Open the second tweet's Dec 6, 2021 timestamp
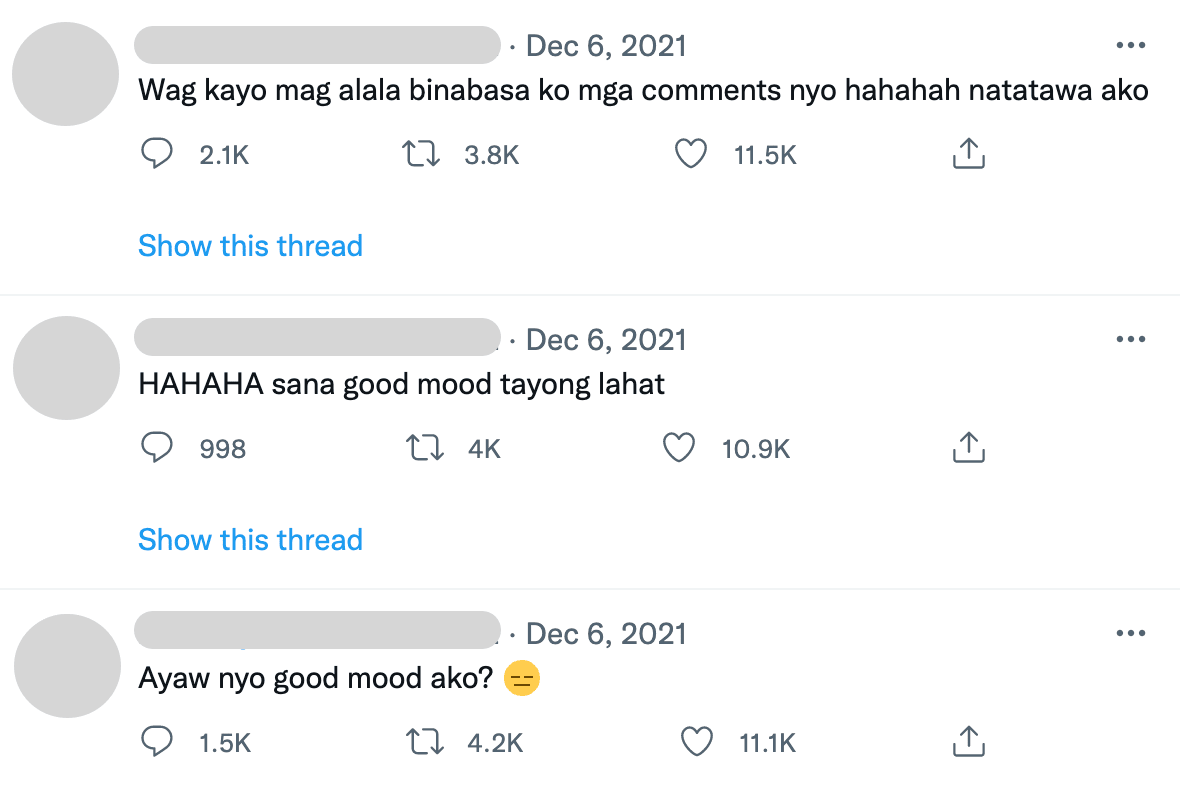This screenshot has width=1180, height=803. click(x=606, y=340)
